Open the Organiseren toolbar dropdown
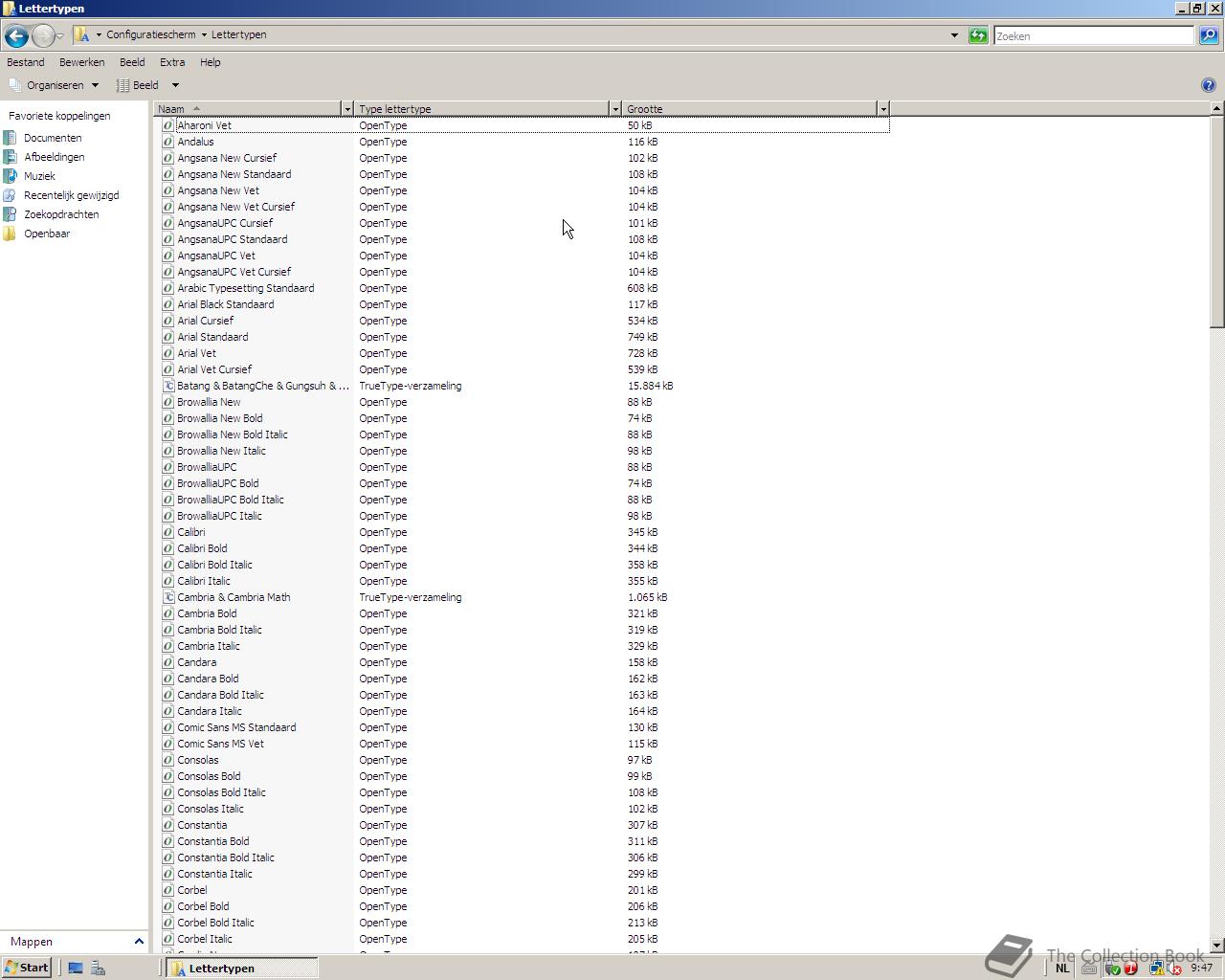This screenshot has height=980, width=1225. (54, 85)
